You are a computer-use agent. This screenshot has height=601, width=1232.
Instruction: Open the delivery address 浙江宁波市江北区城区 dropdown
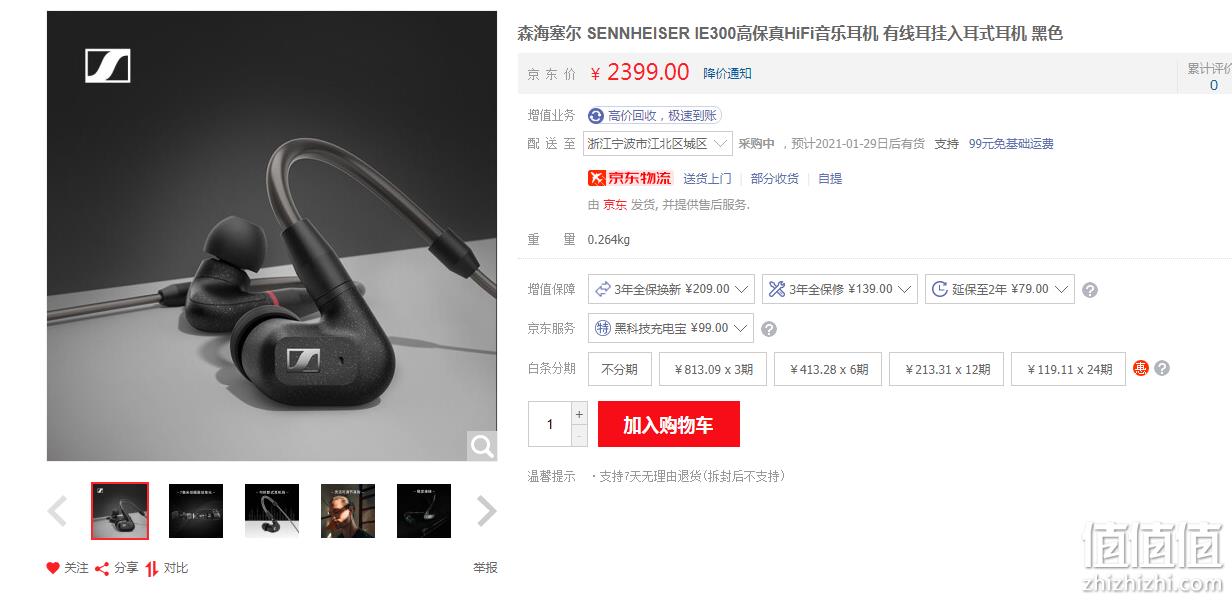[x=658, y=144]
